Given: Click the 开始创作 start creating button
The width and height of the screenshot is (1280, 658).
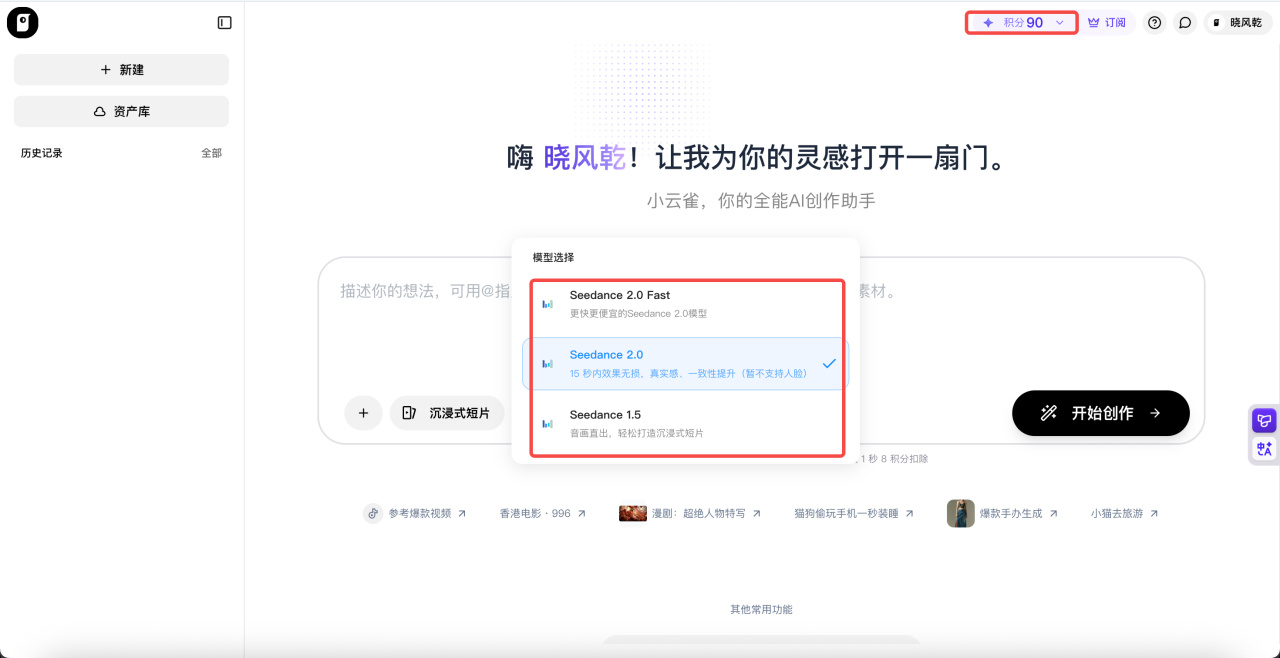Looking at the screenshot, I should click(x=1101, y=413).
